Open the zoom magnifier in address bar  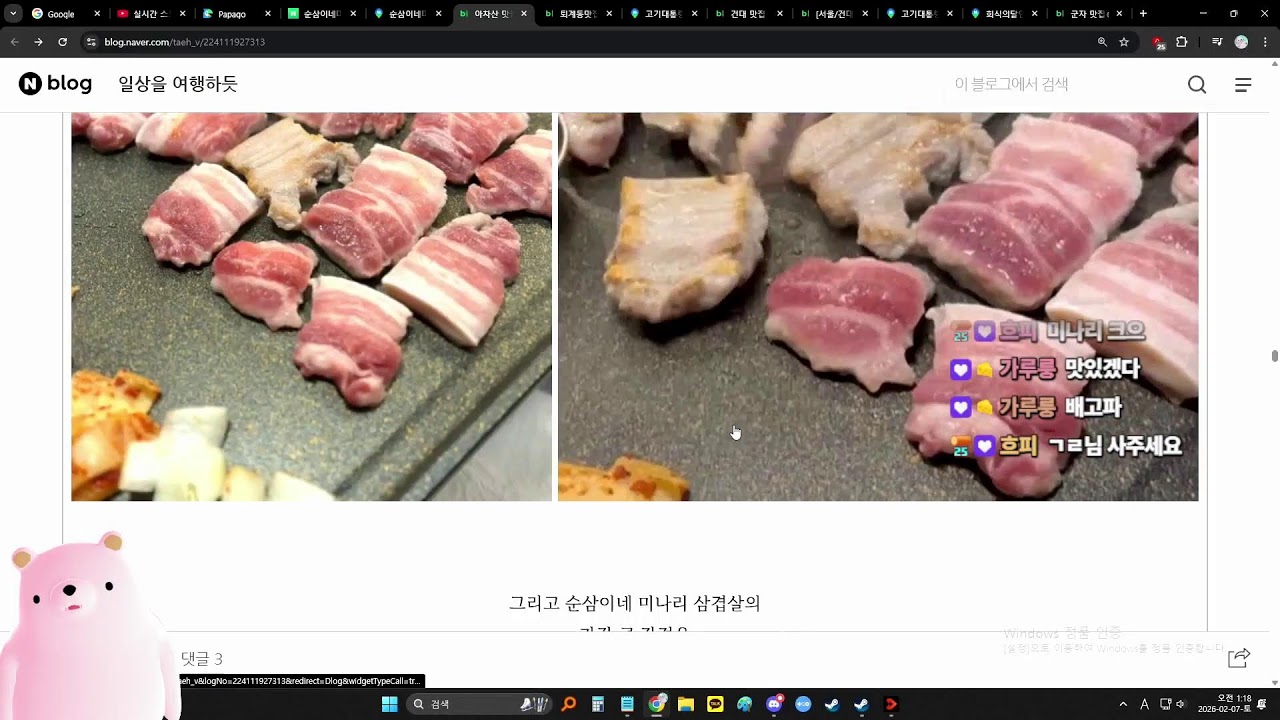point(1102,42)
